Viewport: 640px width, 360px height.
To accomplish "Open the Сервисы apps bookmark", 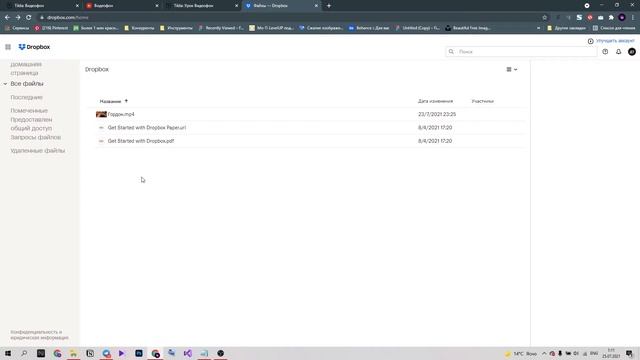I will (x=17, y=28).
